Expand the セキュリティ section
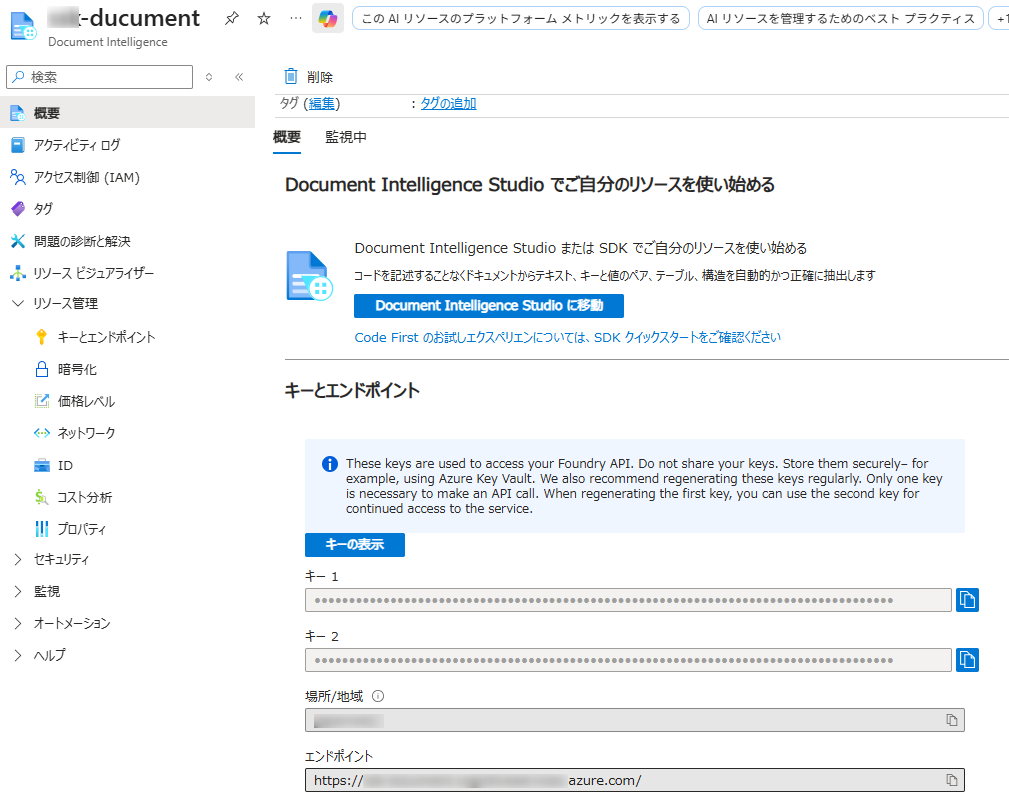This screenshot has height=803, width=1009. click(18, 560)
